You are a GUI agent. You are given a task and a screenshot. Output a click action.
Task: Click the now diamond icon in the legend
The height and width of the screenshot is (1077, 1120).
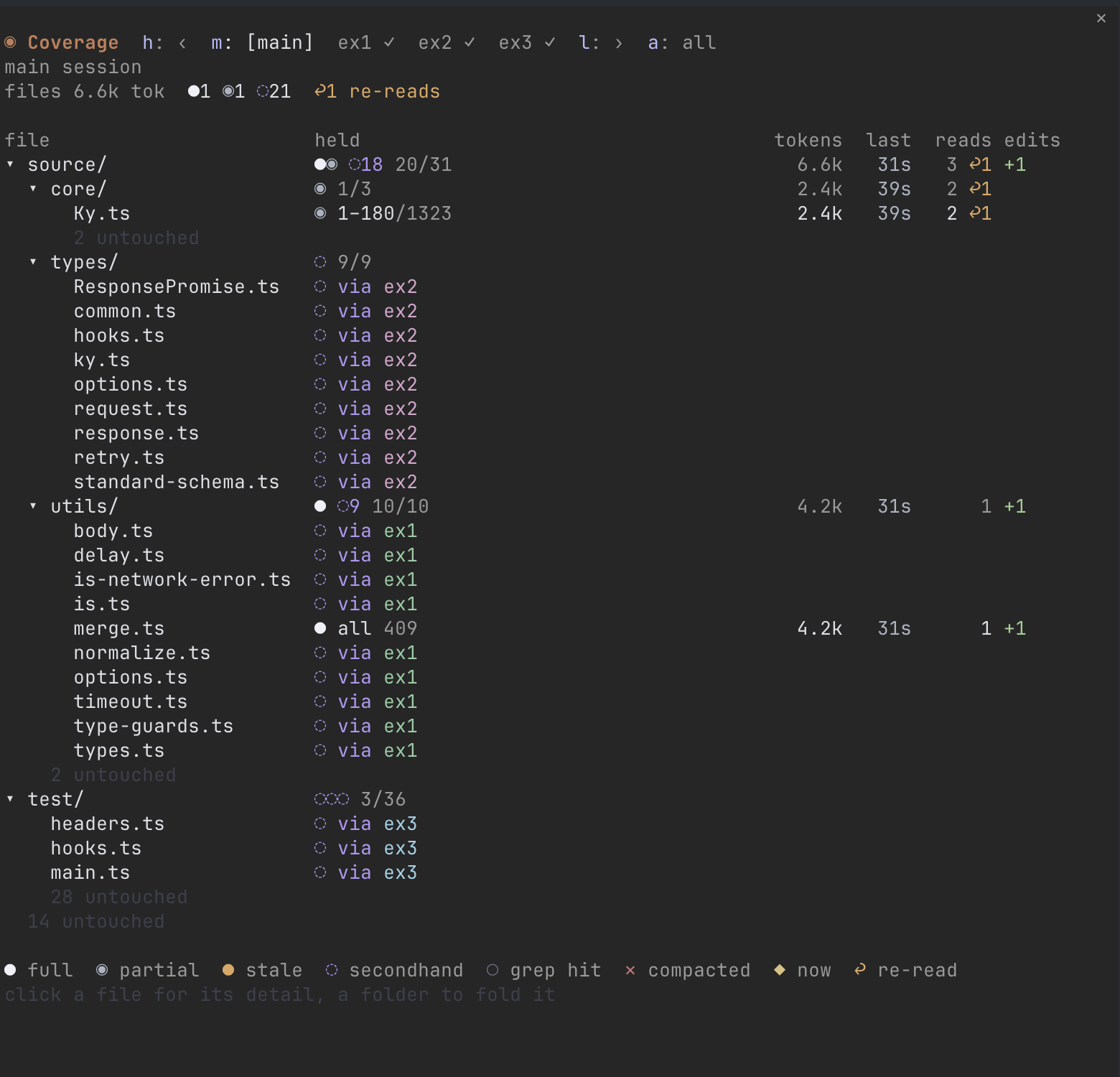pos(780,970)
